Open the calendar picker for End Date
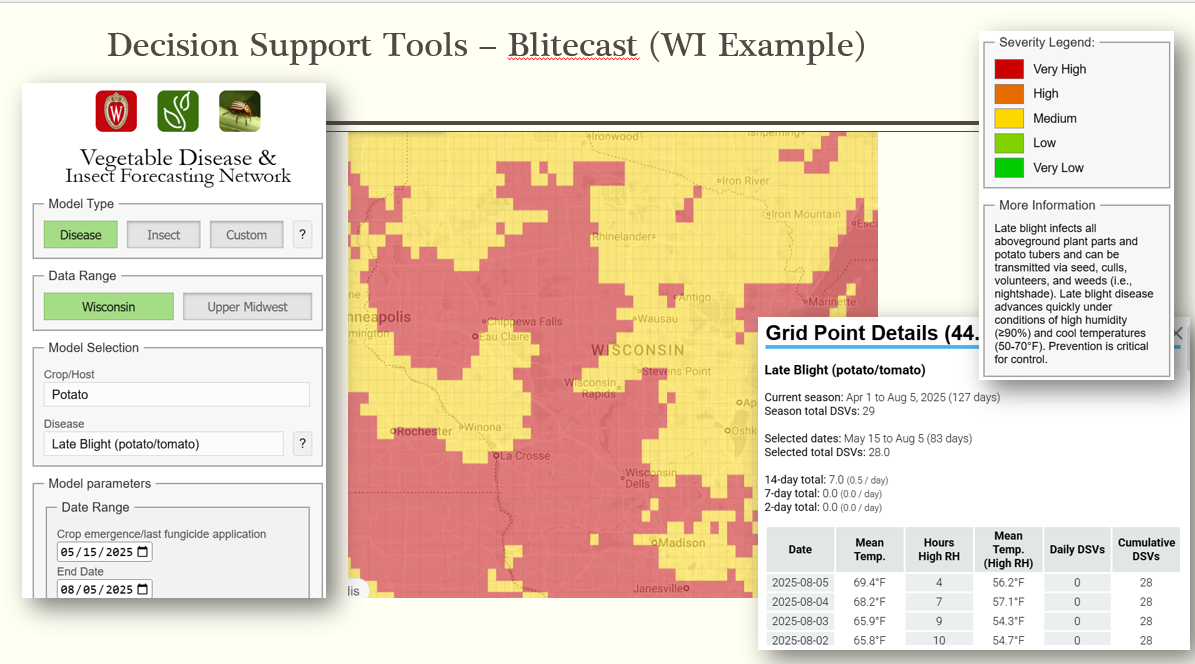Image resolution: width=1195 pixels, height=664 pixels. pyautogui.click(x=143, y=589)
